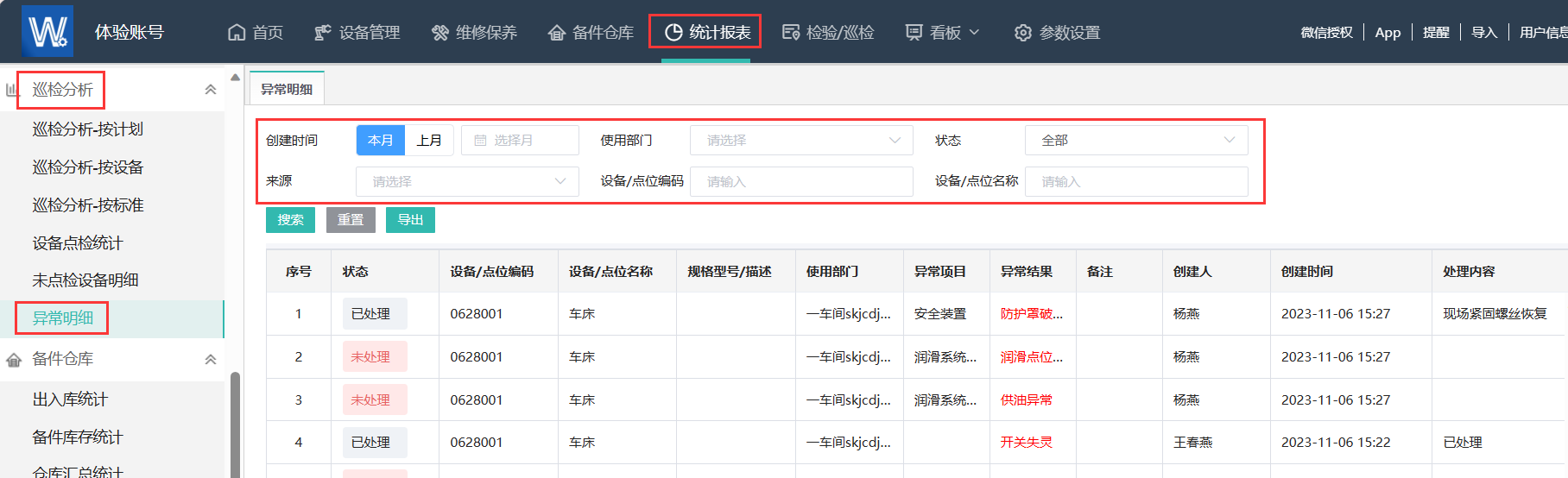1568x478 pixels.
Task: Click the 首页 home icon
Action: [x=237, y=33]
